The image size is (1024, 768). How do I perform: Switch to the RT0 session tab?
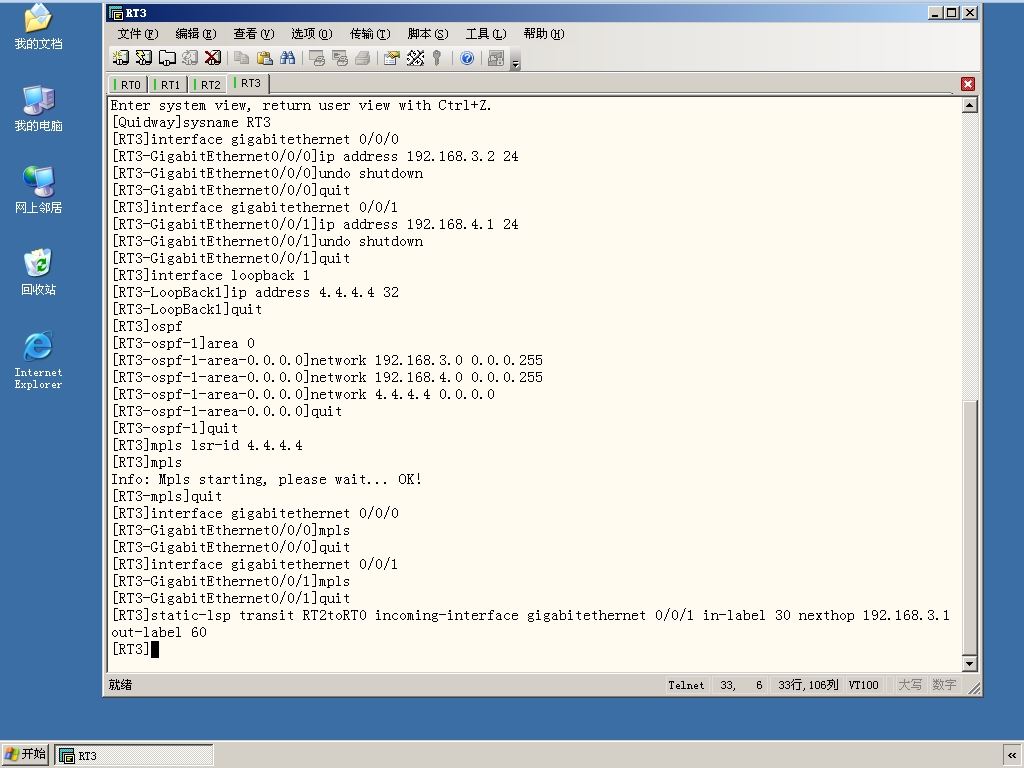tap(128, 85)
